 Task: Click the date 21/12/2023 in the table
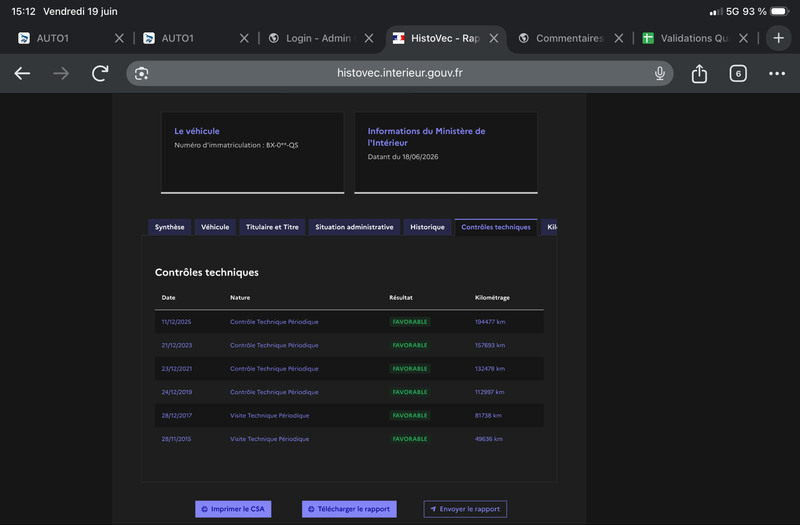tap(177, 345)
